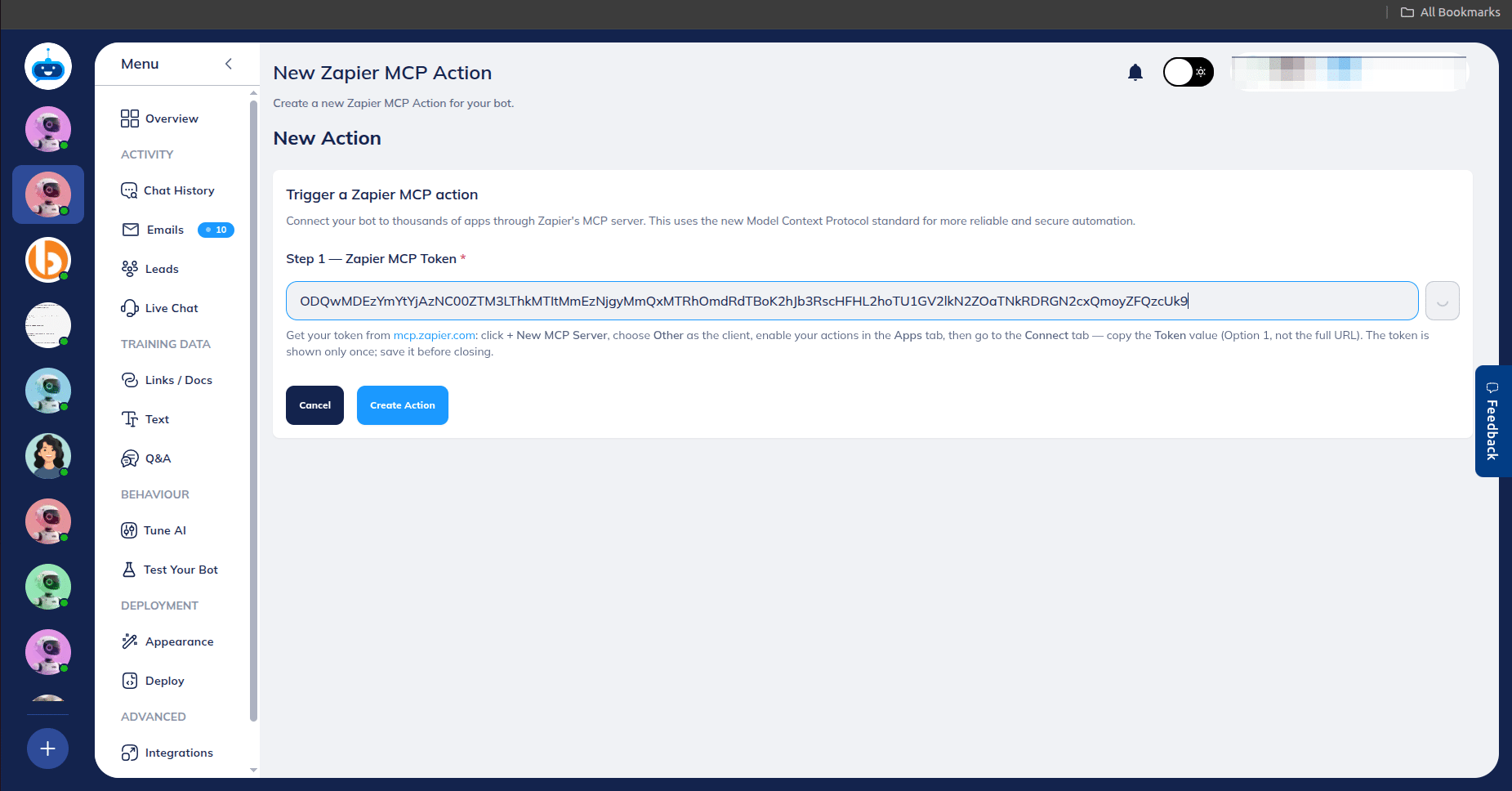The image size is (1512, 791).
Task: Open the mcp.zapier.com link
Action: (435, 335)
